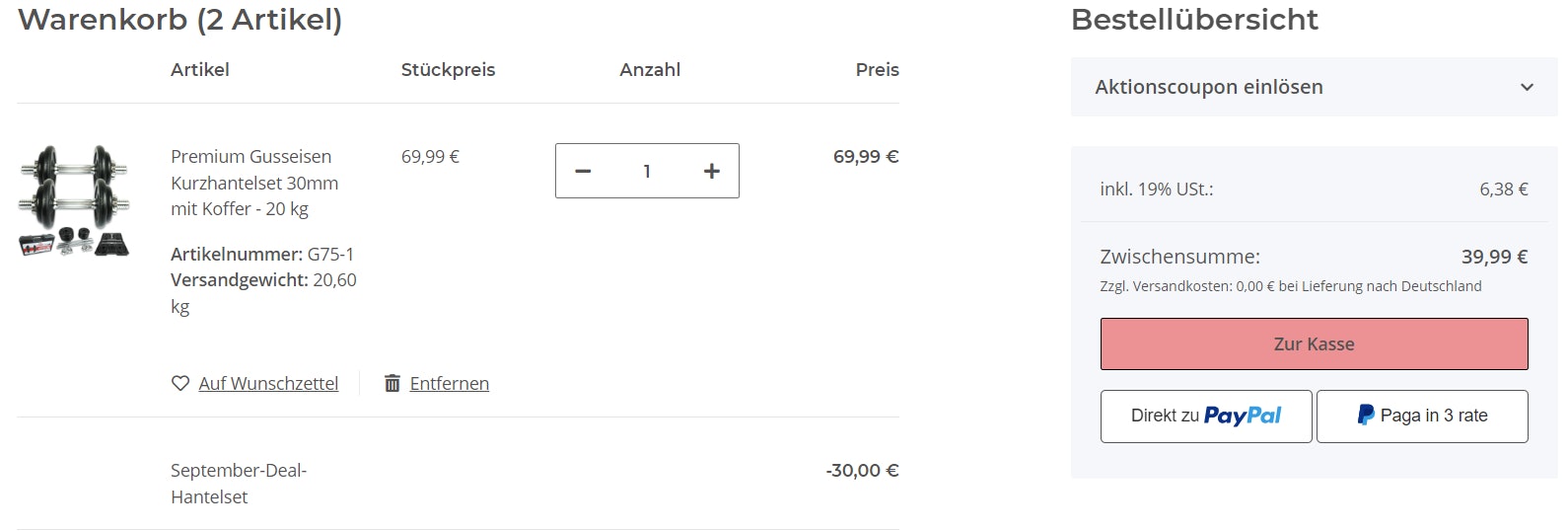Click the heart icon for the wishlist
1568x531 pixels.
[179, 383]
